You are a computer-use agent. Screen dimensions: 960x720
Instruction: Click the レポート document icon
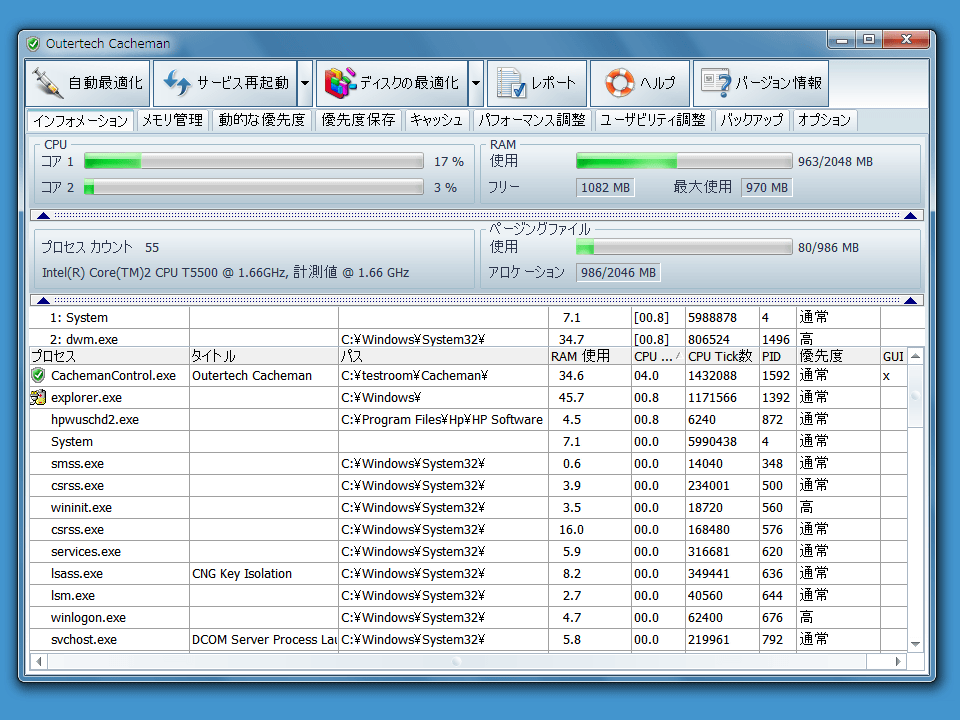coord(511,83)
